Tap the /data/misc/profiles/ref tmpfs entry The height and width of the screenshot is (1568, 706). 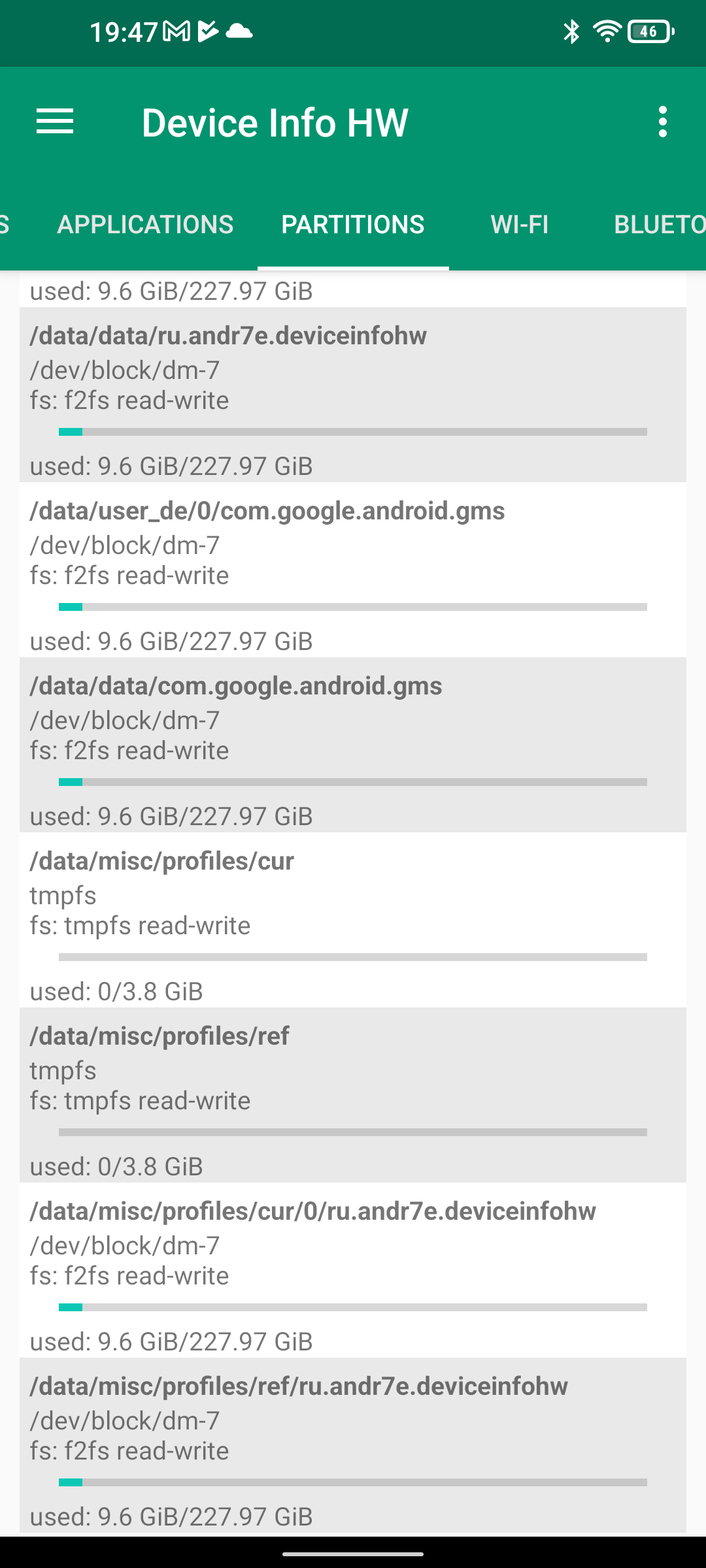(x=353, y=1095)
